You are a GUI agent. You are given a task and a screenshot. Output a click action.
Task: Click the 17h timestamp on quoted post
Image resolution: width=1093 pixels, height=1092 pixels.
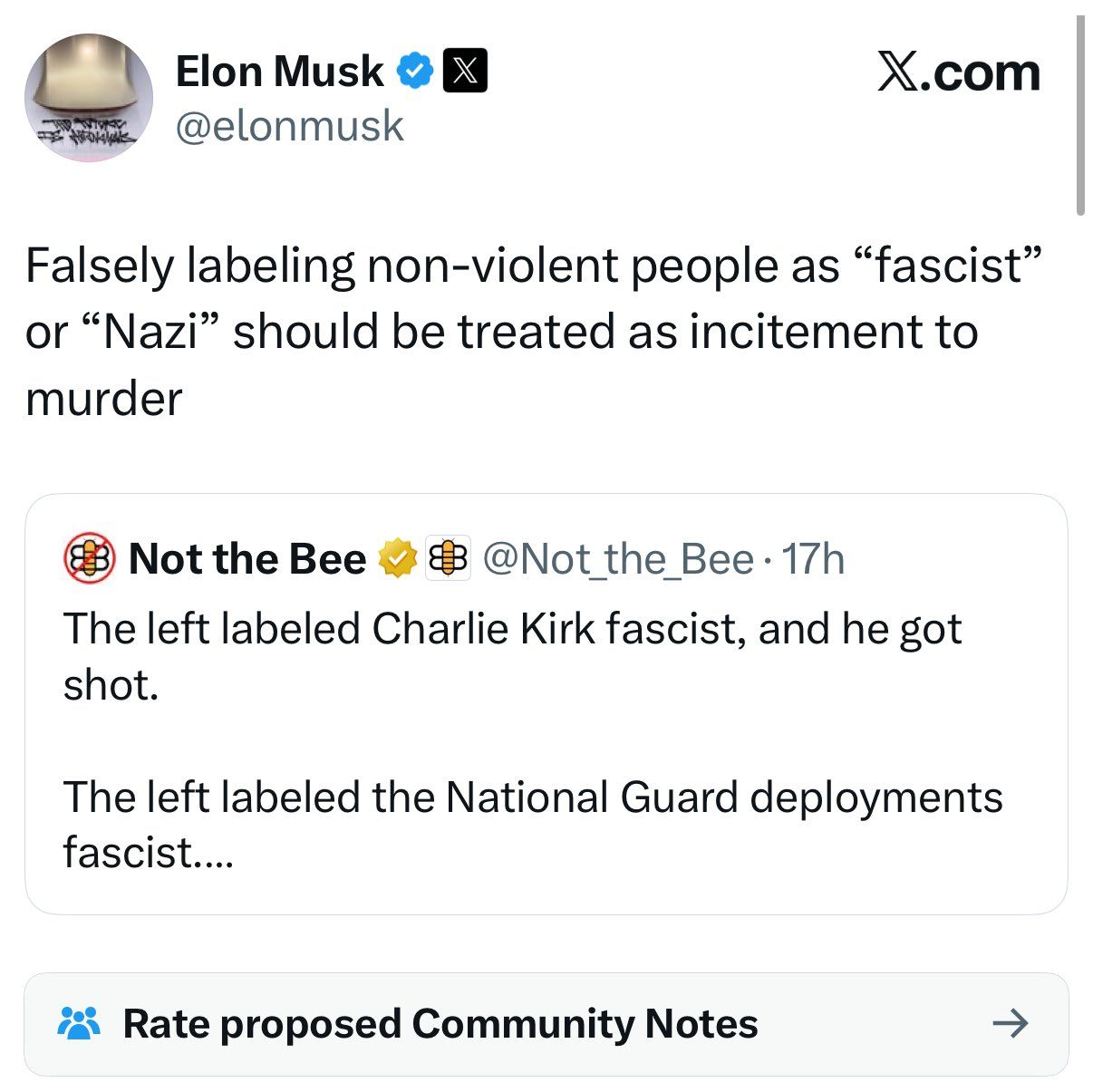[x=813, y=559]
